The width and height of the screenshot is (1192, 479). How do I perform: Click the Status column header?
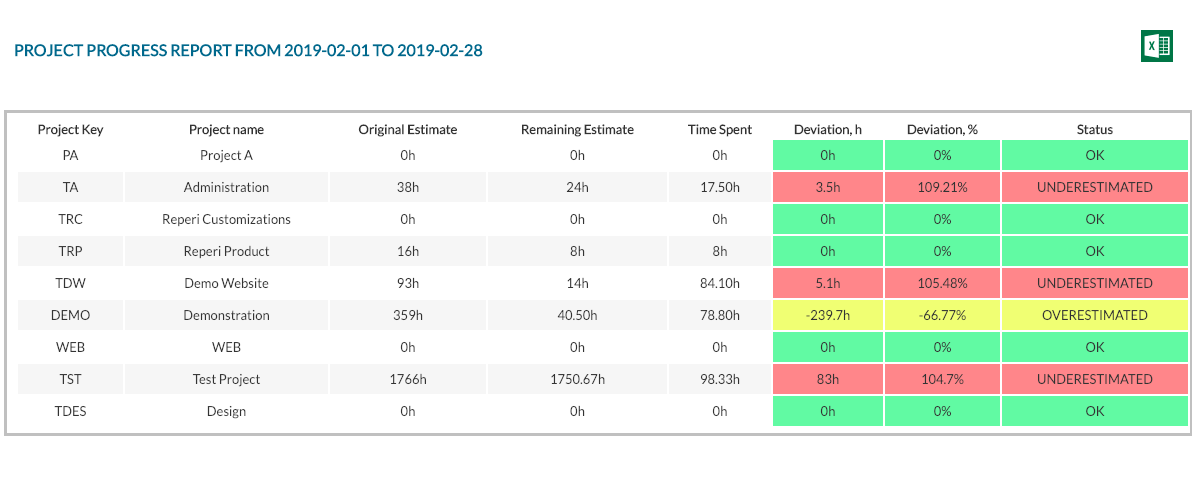pyautogui.click(x=1094, y=129)
